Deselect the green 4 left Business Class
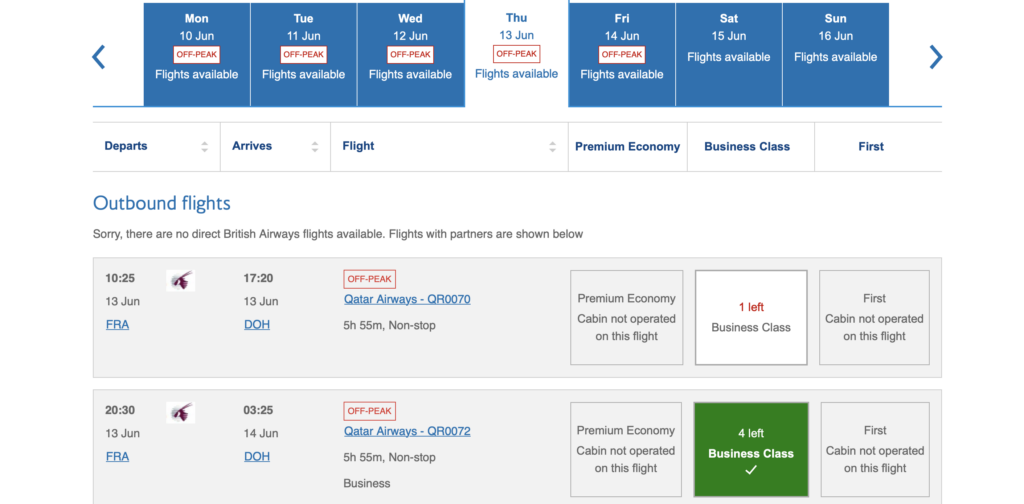The width and height of the screenshot is (1024, 504). 750,449
